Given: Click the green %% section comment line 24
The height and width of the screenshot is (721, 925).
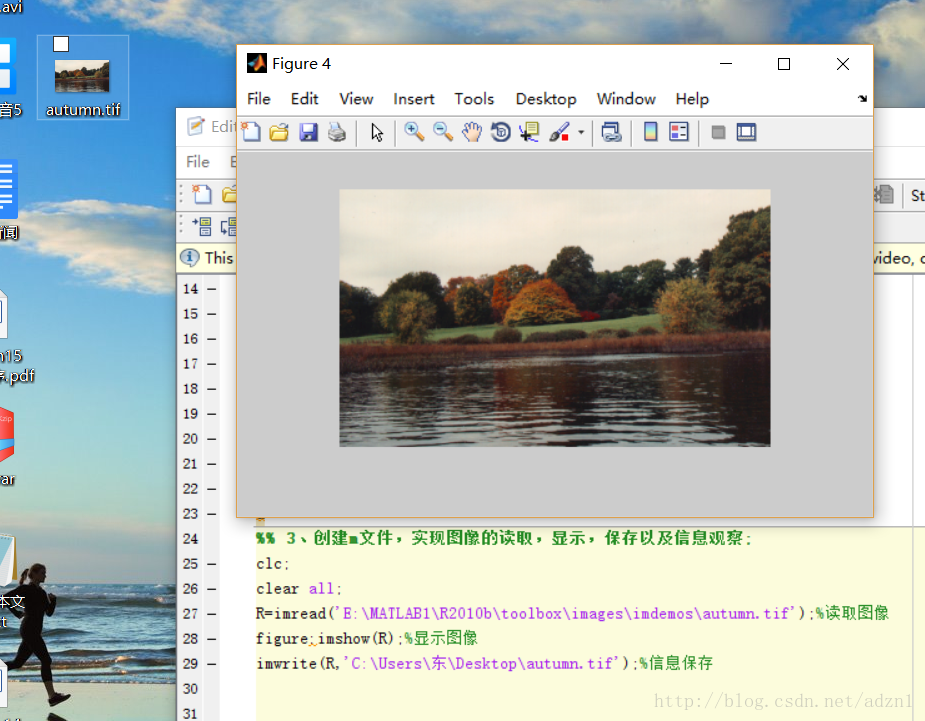Looking at the screenshot, I should [504, 538].
